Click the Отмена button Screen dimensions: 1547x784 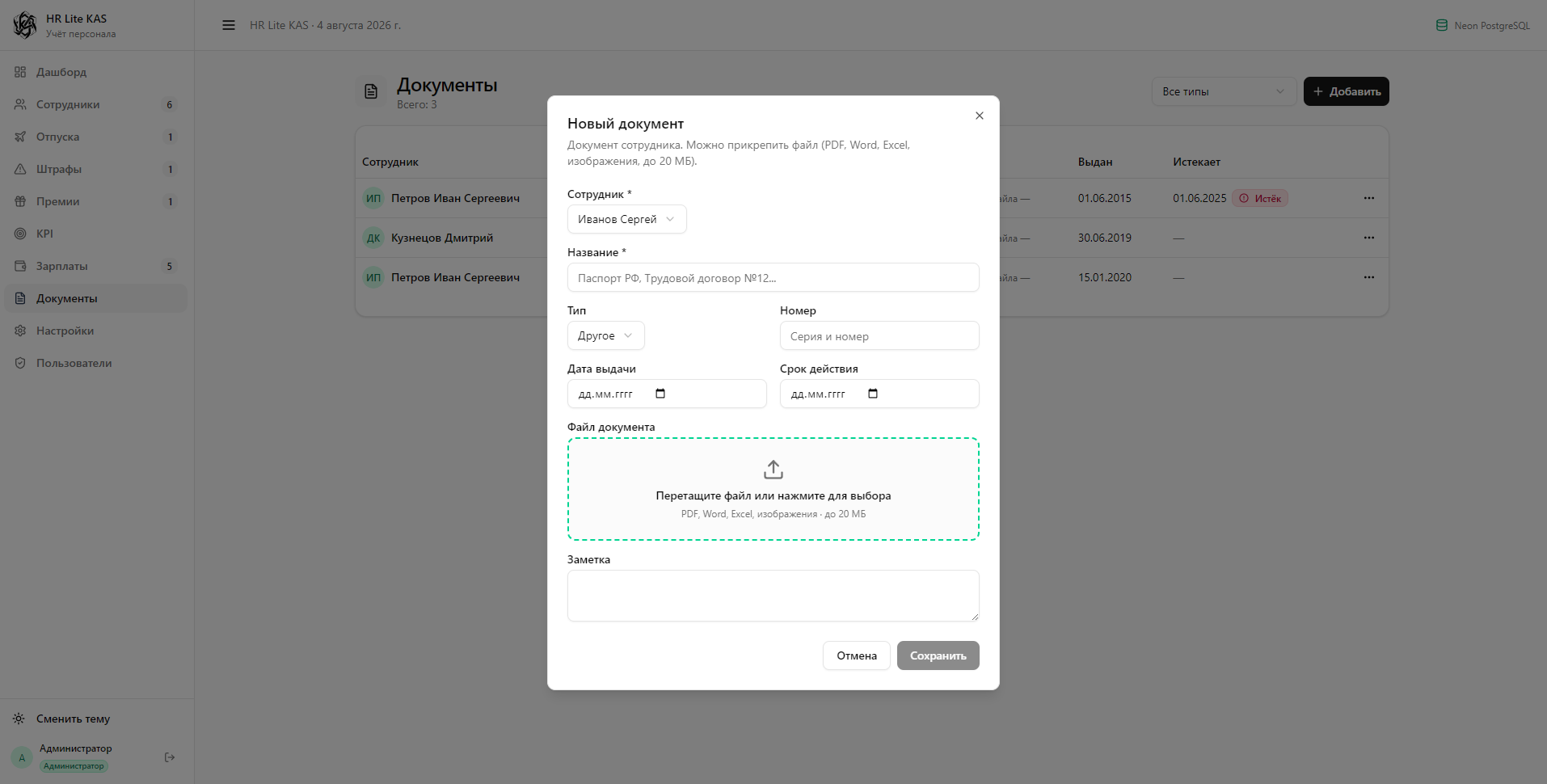coord(857,655)
